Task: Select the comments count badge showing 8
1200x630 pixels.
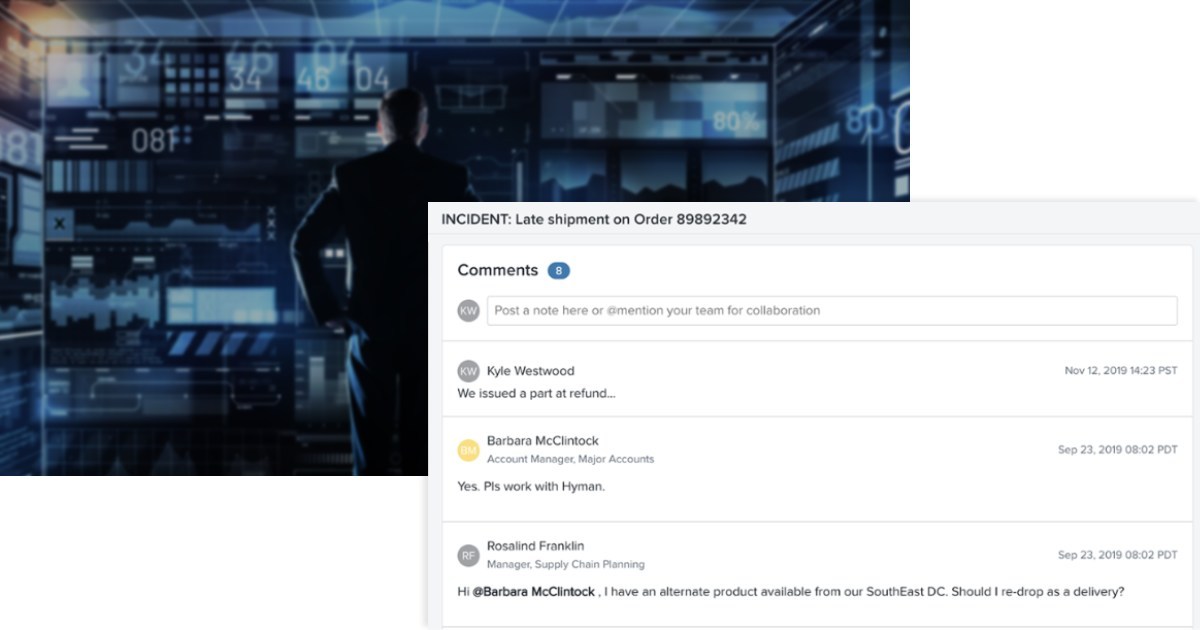Action: [x=558, y=270]
